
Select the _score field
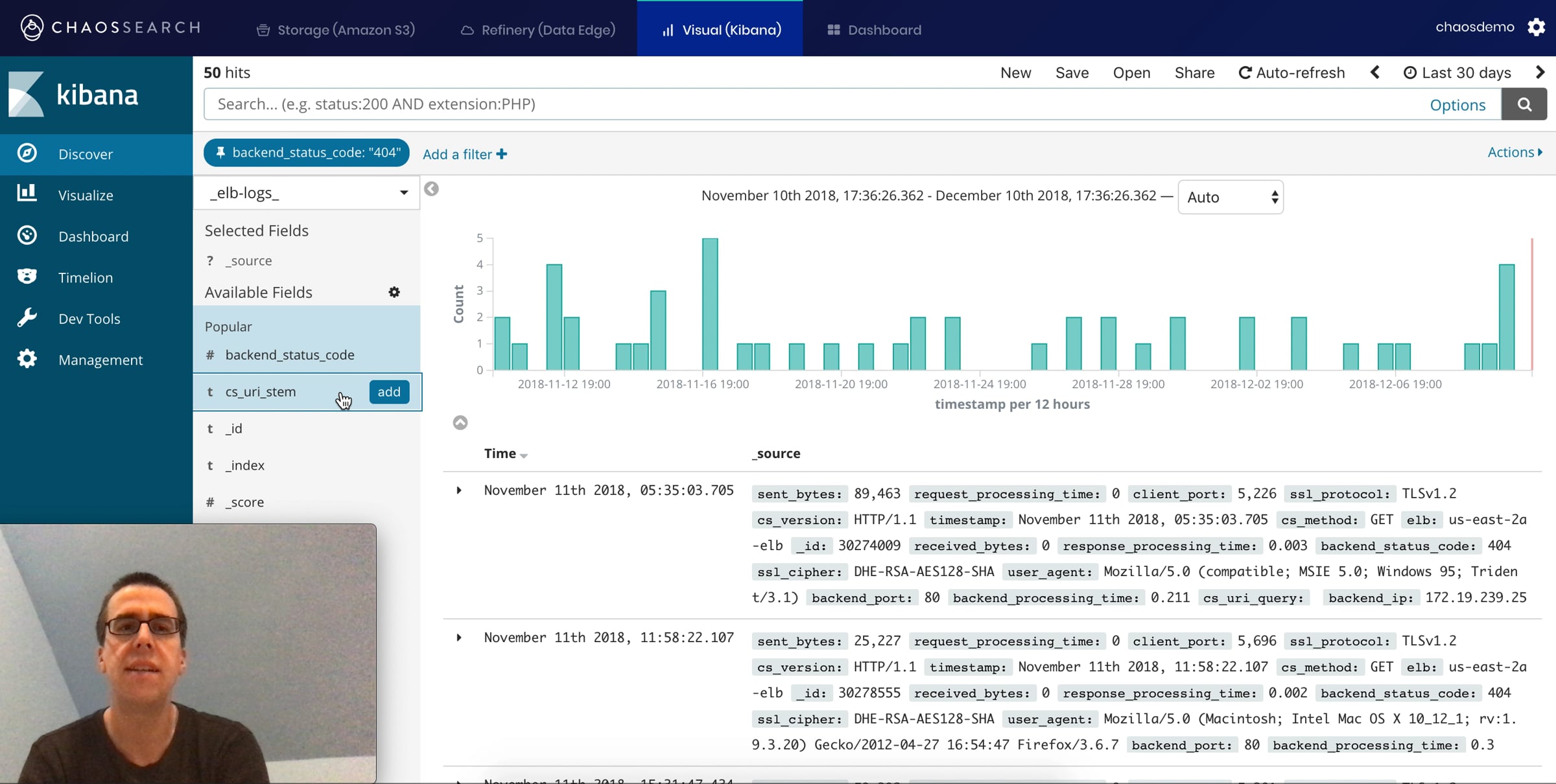click(244, 503)
